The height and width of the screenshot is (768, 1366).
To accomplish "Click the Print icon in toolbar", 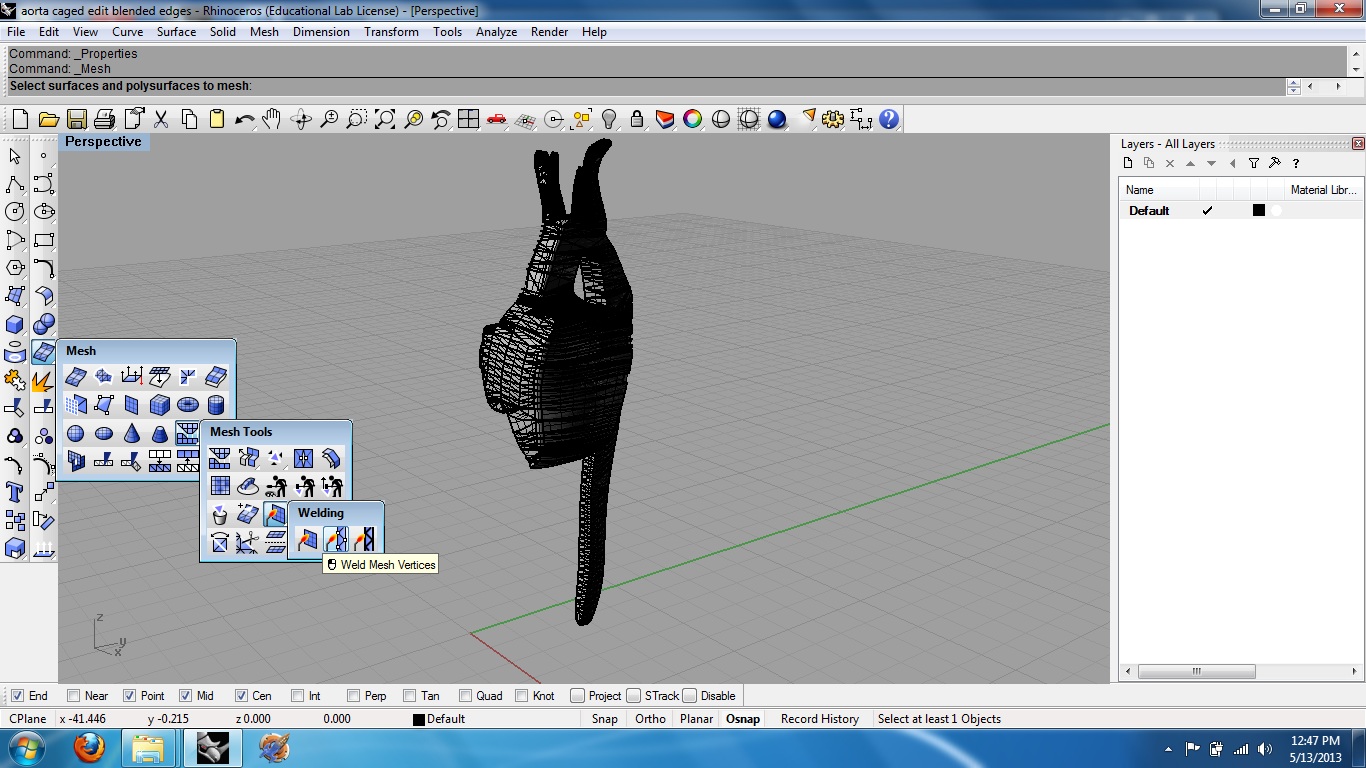I will click(105, 120).
